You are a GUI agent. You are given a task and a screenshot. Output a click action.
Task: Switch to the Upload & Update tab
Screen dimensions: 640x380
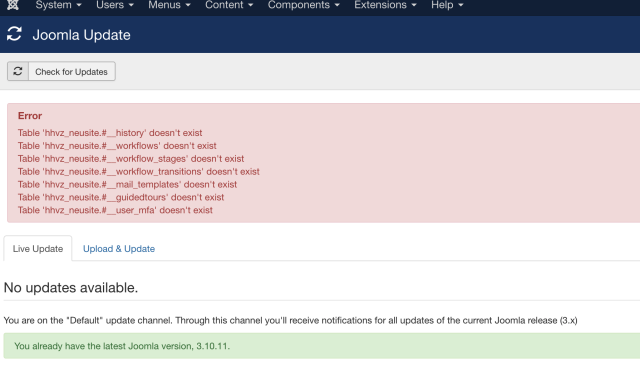coord(119,249)
